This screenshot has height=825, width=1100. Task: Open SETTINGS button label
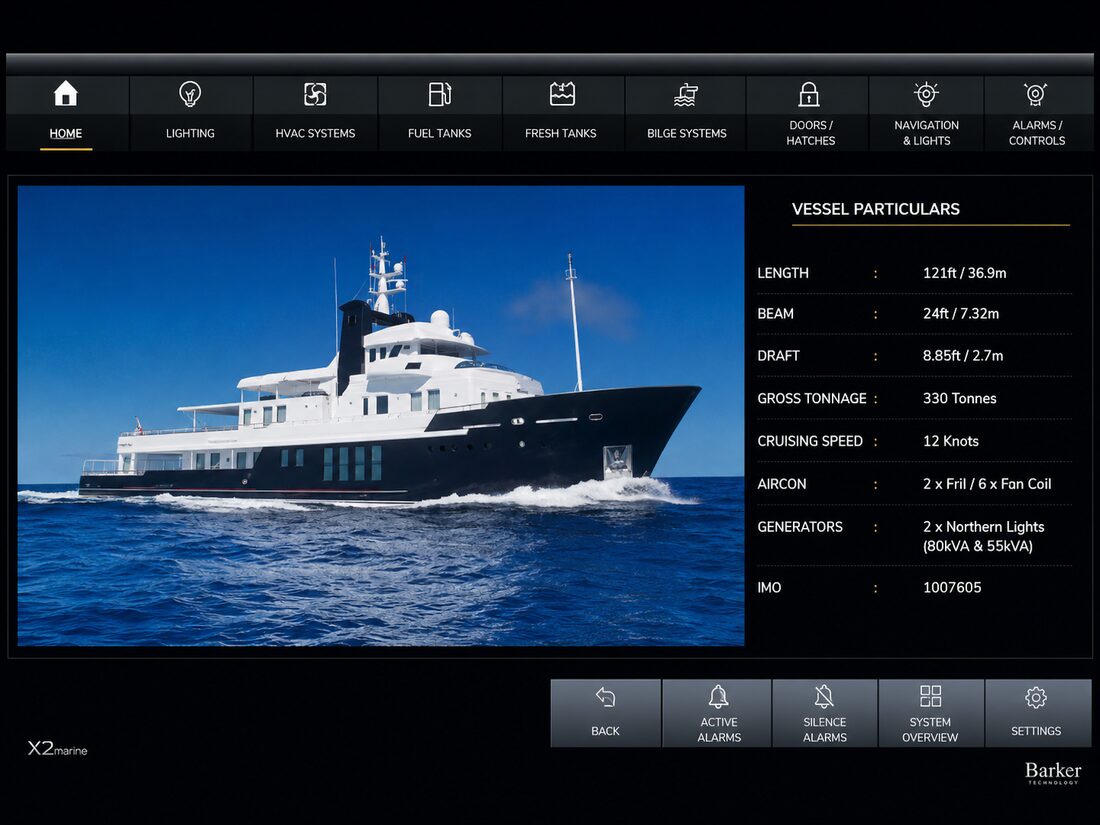click(x=1036, y=731)
